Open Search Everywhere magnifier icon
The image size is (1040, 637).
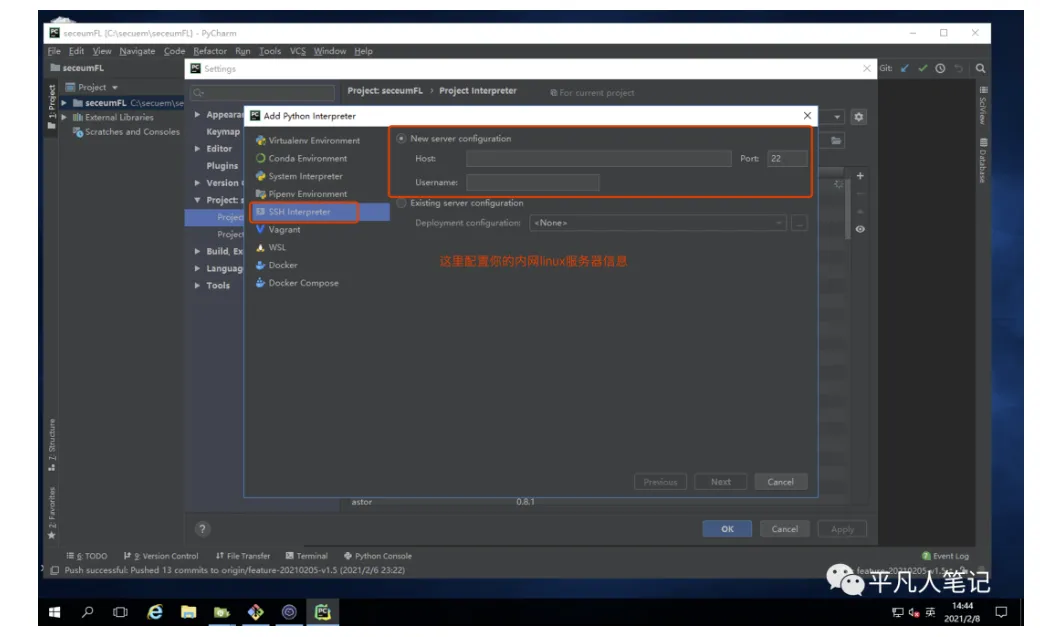click(980, 68)
